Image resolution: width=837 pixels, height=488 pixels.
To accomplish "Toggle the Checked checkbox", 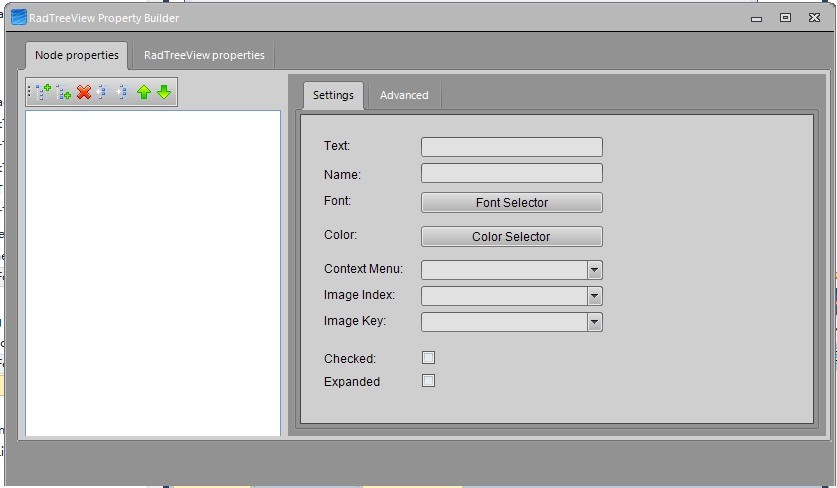I will coord(428,358).
